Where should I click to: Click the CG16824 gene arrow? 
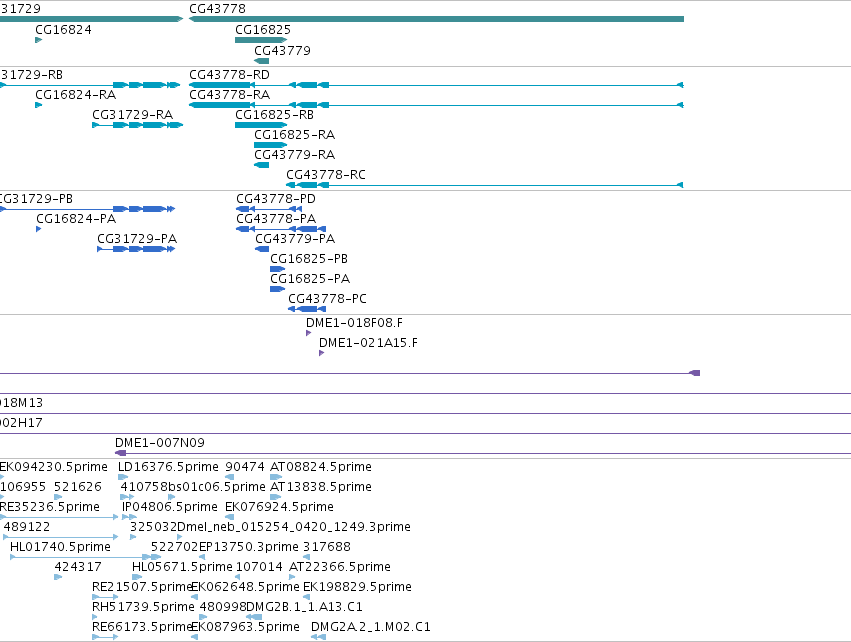[39, 40]
